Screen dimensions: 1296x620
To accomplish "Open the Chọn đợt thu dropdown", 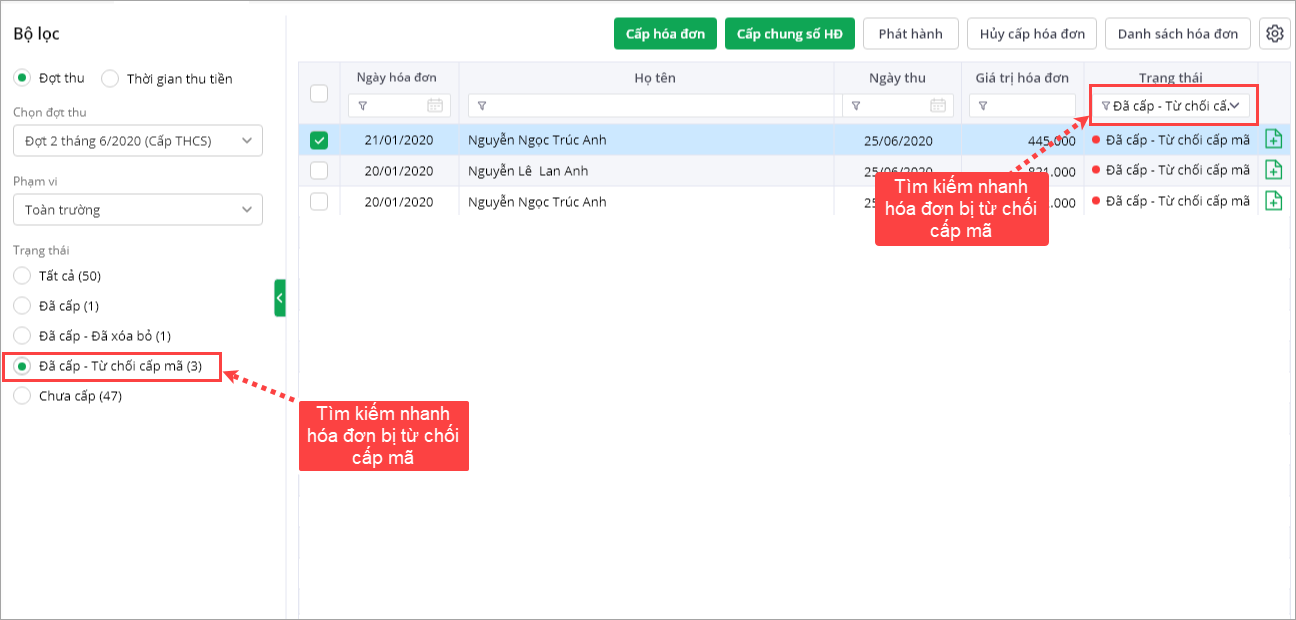I will [x=138, y=141].
